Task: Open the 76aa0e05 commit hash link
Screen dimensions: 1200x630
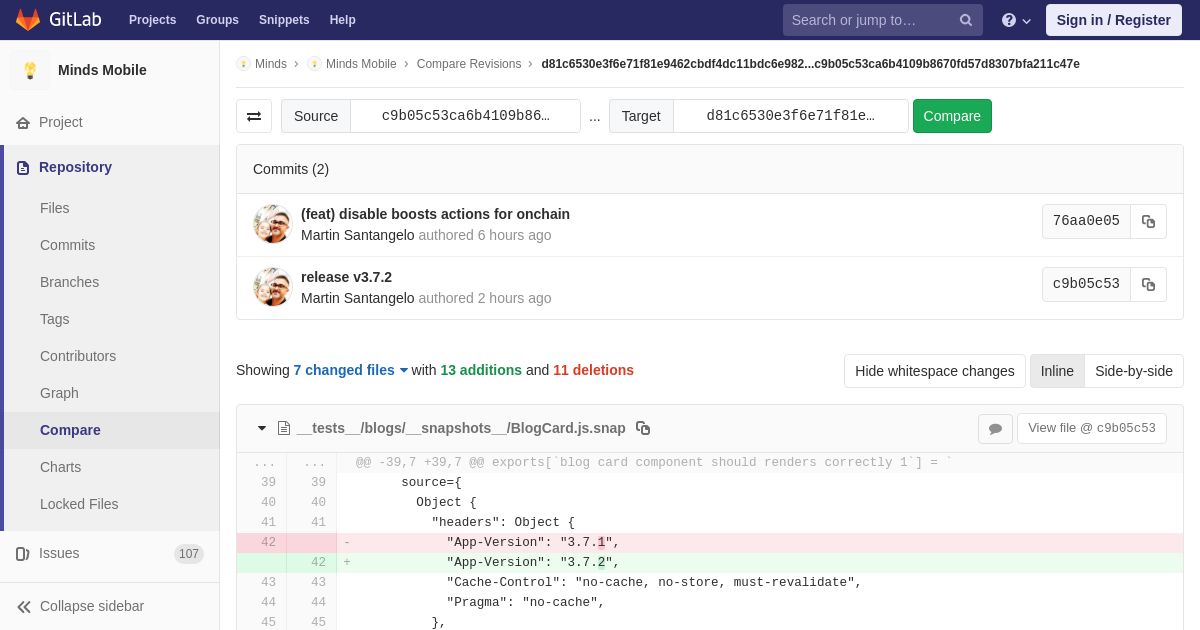Action: click(1086, 221)
